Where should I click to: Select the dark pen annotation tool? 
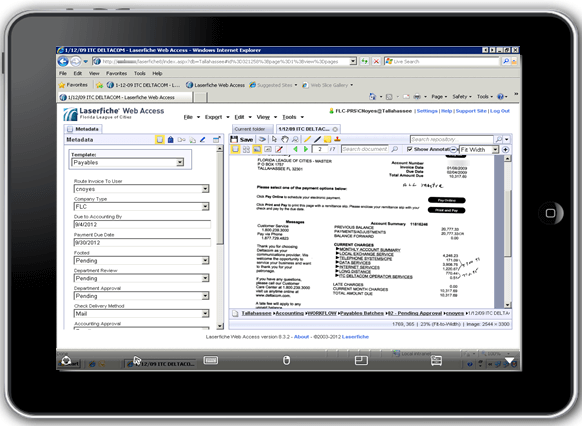point(317,140)
